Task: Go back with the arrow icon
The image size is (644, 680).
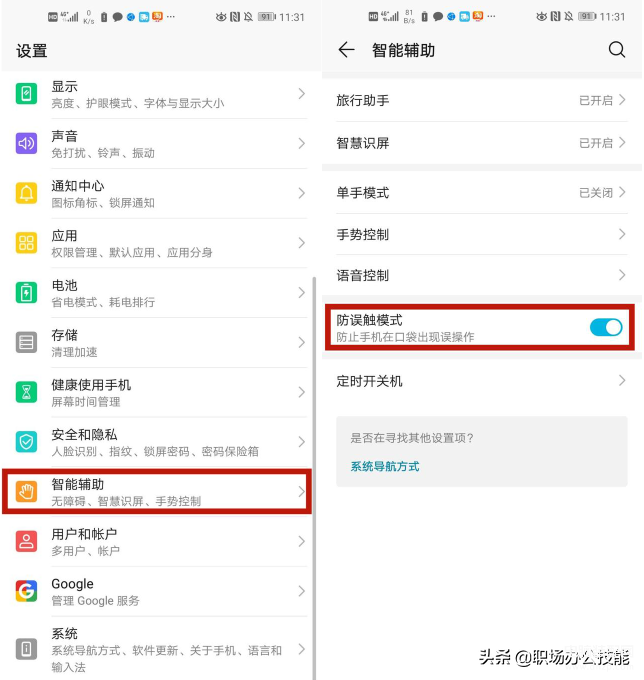Action: tap(346, 50)
